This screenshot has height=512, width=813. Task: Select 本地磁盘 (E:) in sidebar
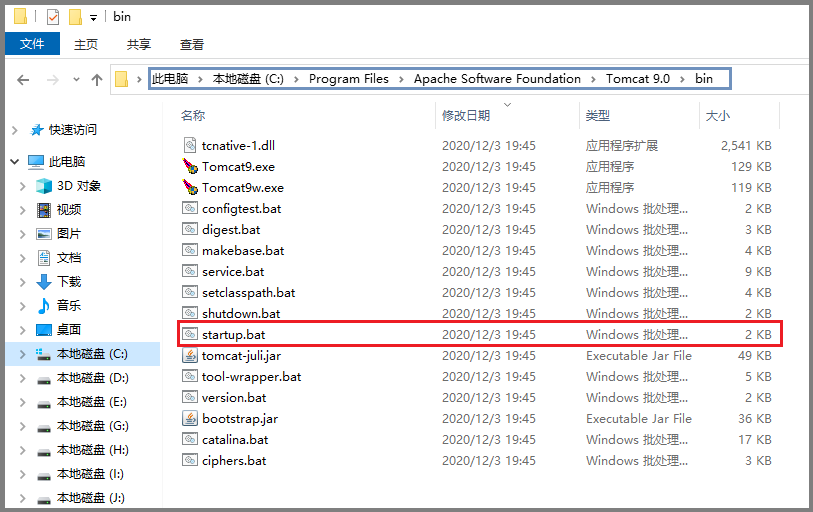pos(92,402)
